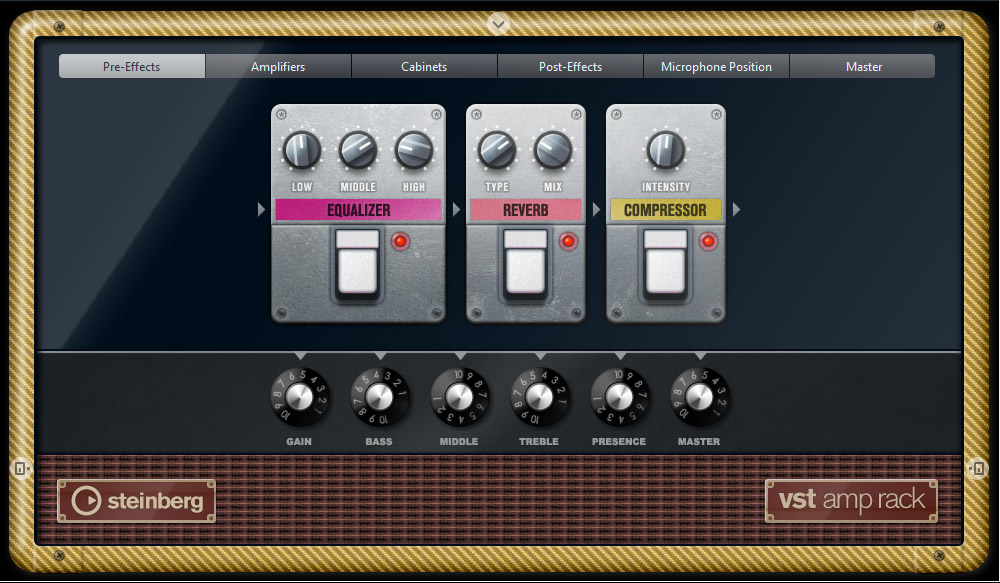Viewport: 1000px width, 583px height.
Task: Toggle the Reverb pedal footswitch
Action: (x=526, y=264)
